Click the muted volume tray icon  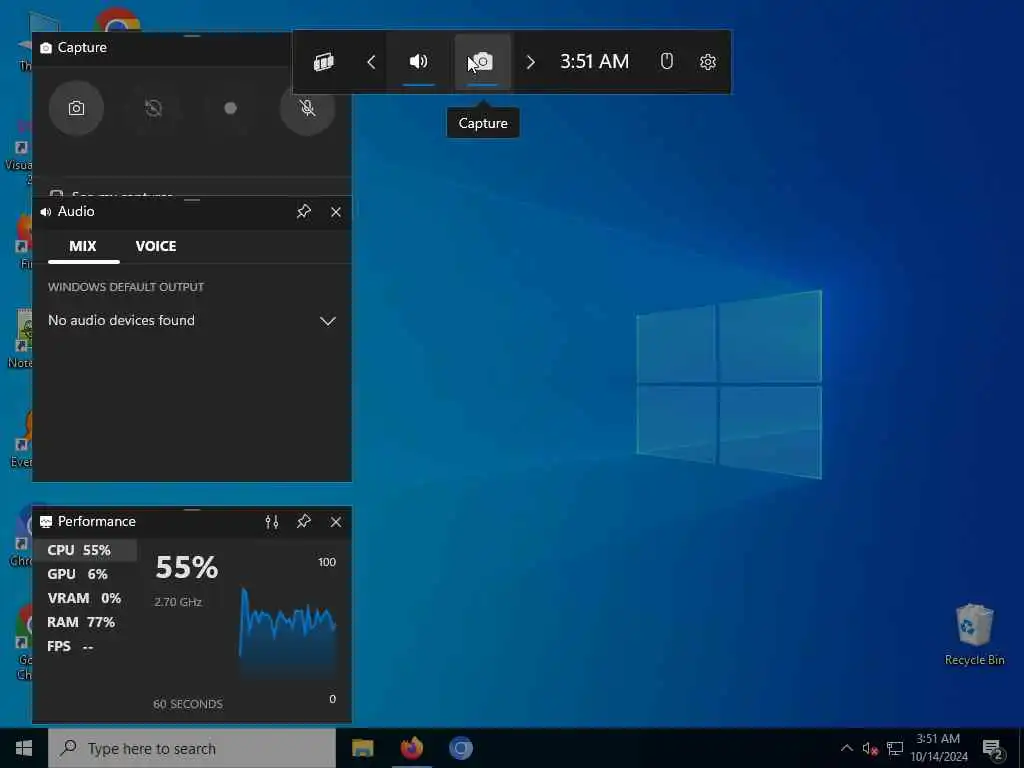(x=870, y=748)
